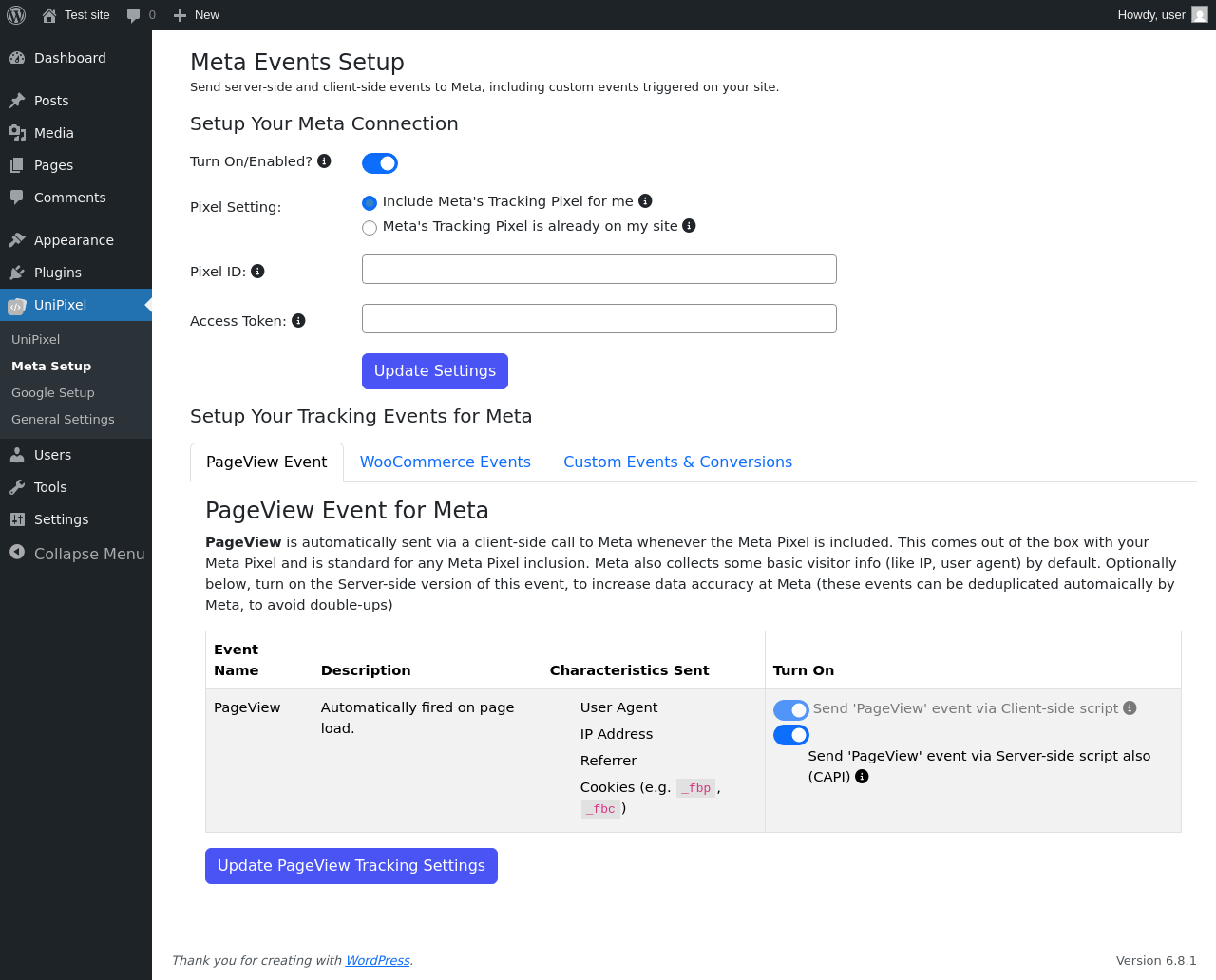Follow the WordPress footer link
The height and width of the screenshot is (980, 1216).
coord(377,960)
